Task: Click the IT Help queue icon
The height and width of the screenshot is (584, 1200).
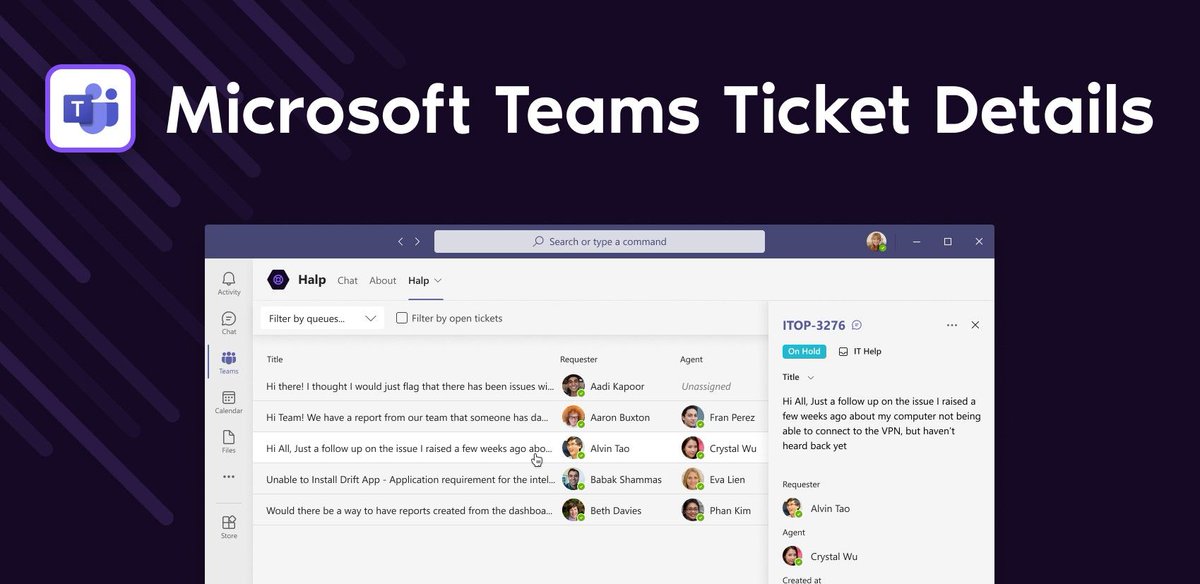Action: (843, 352)
